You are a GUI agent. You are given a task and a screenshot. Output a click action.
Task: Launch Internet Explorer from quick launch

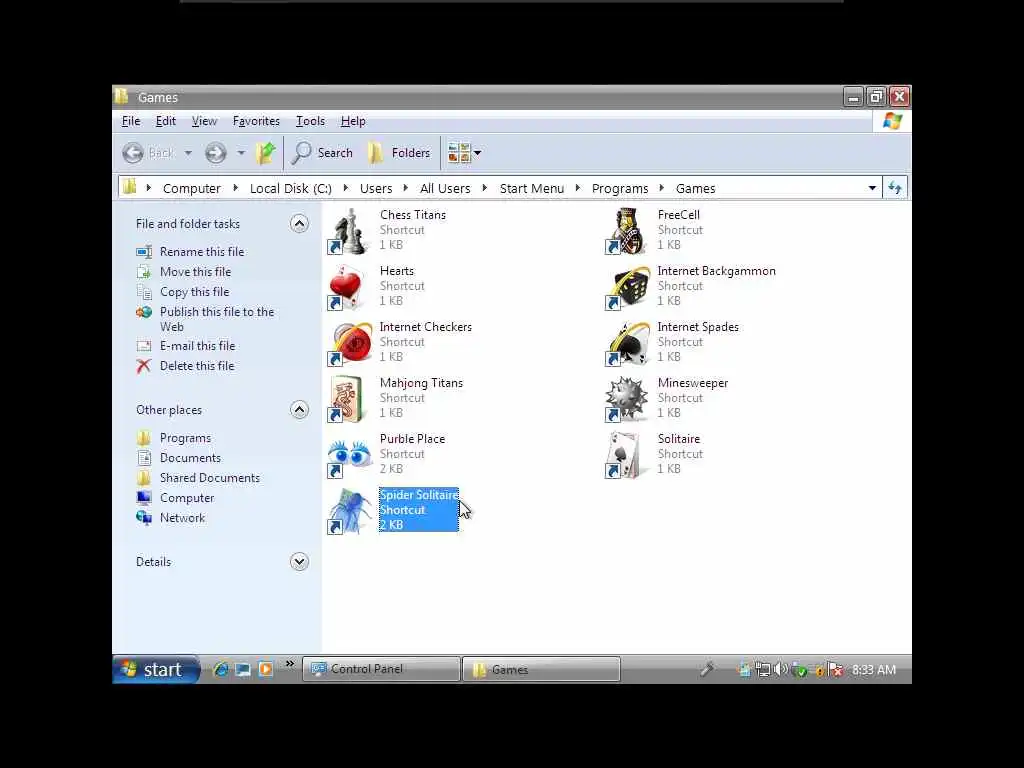coord(221,669)
